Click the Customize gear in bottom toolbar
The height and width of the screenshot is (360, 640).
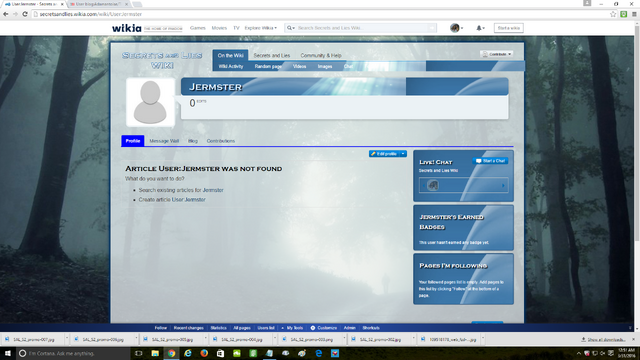click(x=312, y=328)
